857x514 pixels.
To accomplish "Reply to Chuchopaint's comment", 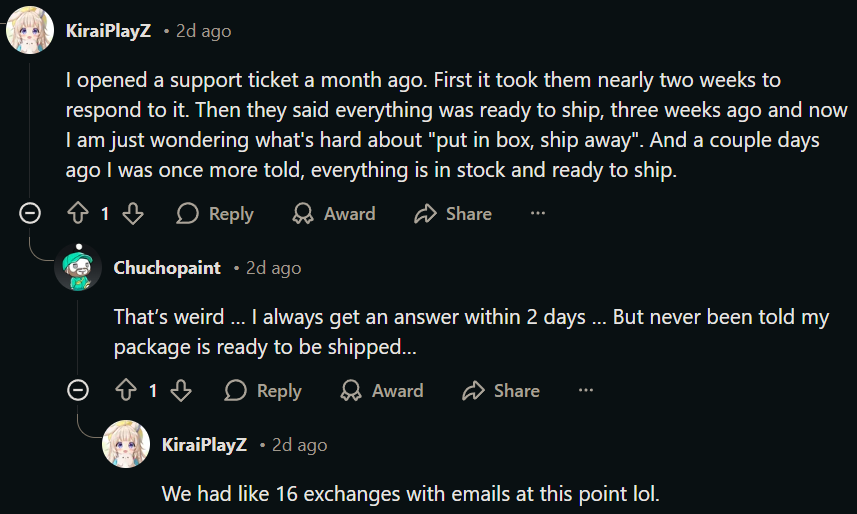I will pyautogui.click(x=263, y=390).
